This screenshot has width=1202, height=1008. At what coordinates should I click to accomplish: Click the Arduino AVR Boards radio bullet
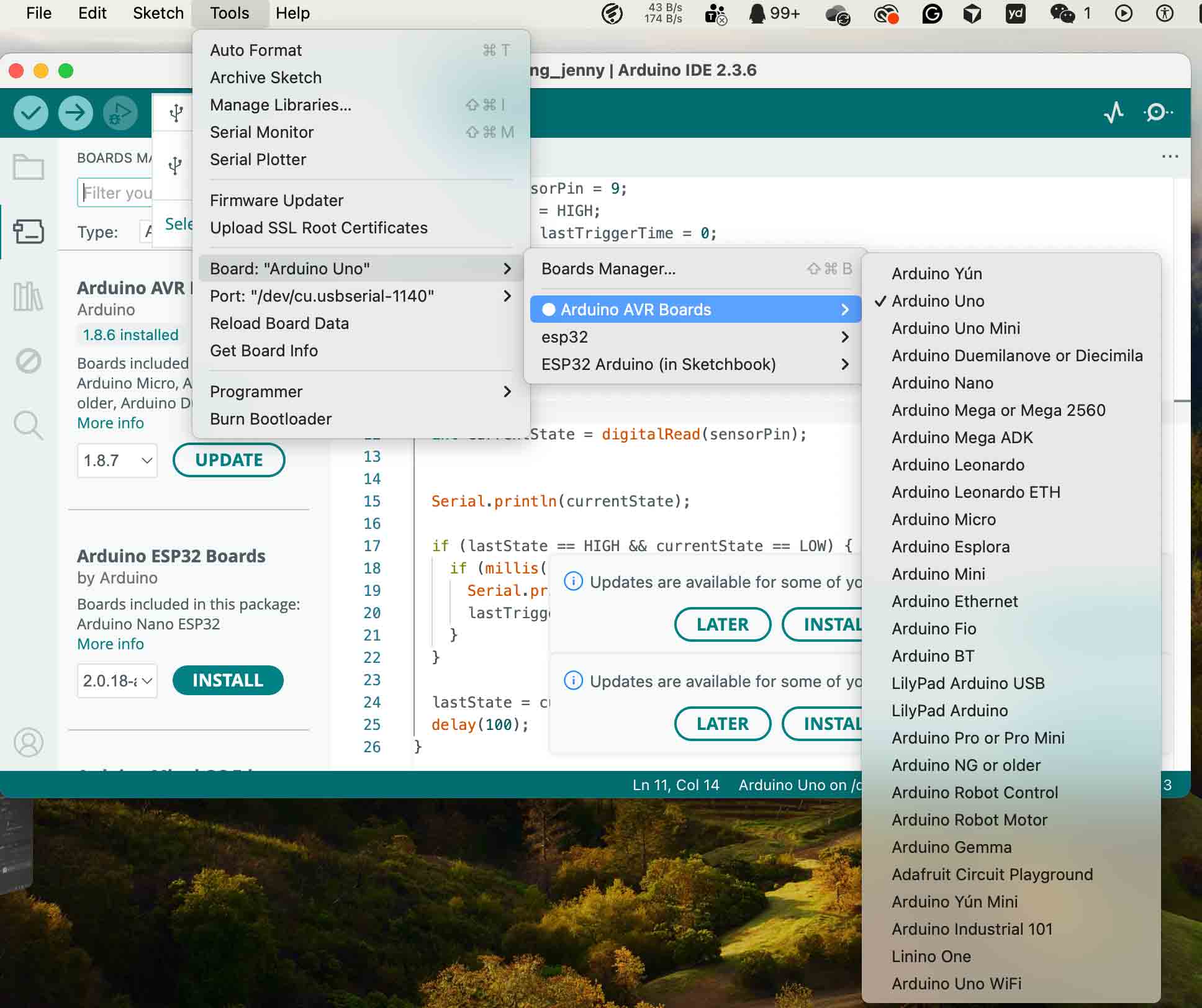click(549, 309)
